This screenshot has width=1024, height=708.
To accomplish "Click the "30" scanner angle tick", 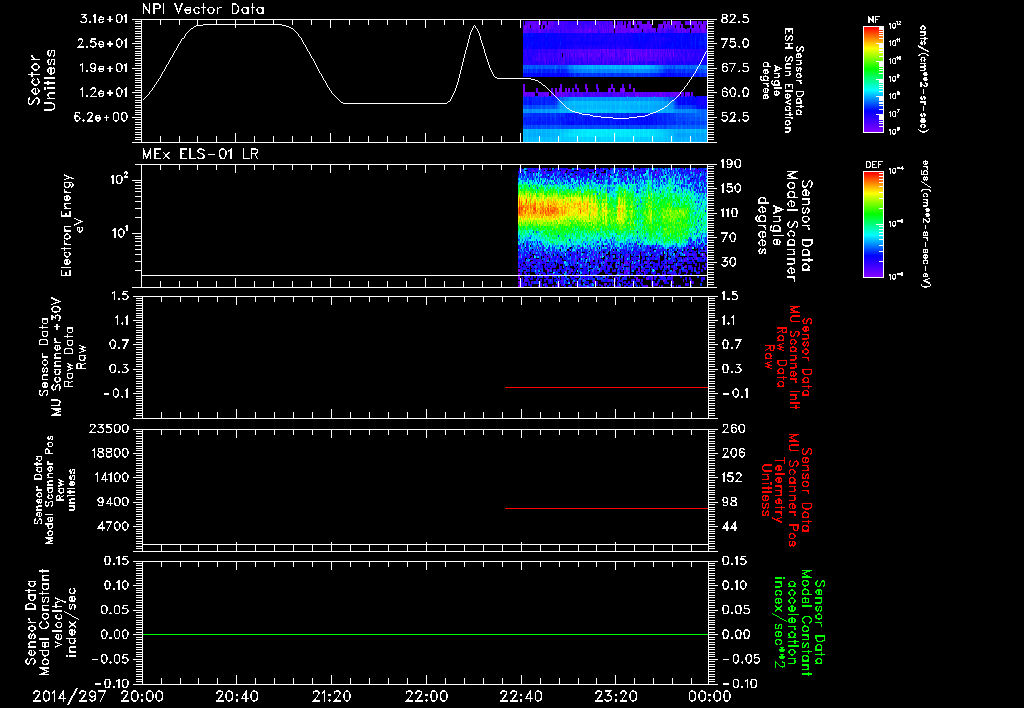I will (729, 263).
